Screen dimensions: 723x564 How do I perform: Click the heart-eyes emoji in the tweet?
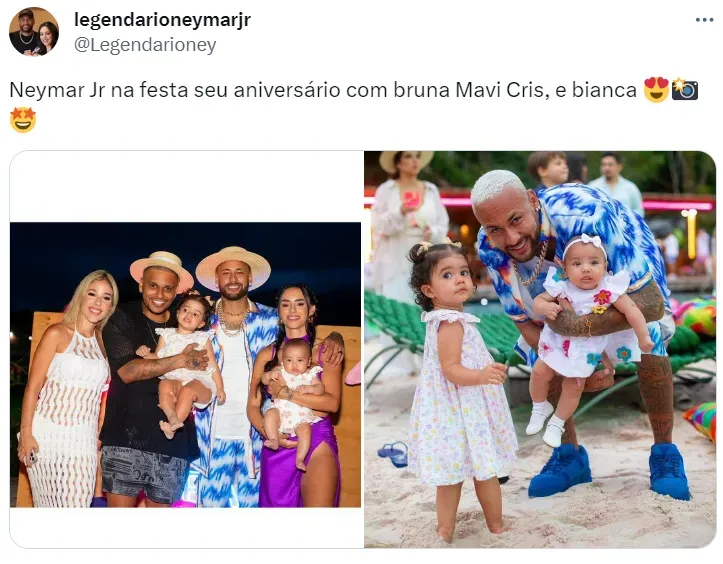(x=656, y=90)
